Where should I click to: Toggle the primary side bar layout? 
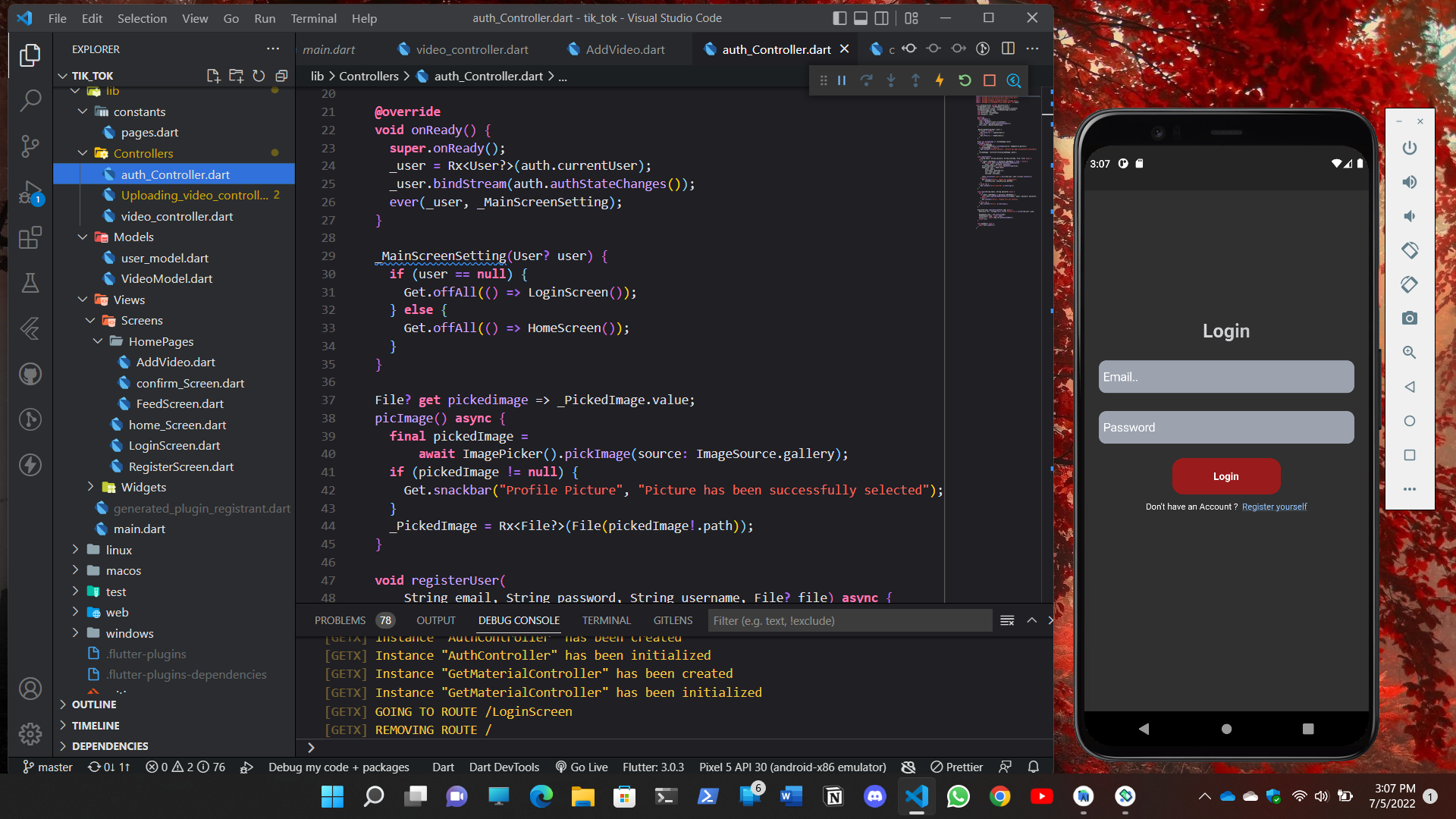[839, 18]
